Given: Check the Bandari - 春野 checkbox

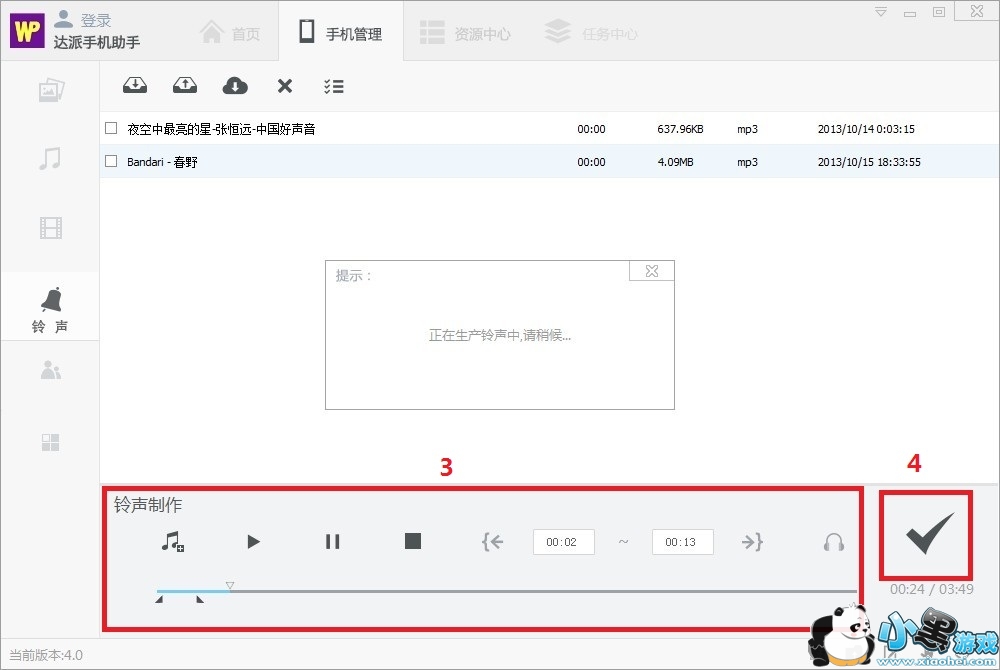Looking at the screenshot, I should (x=111, y=161).
